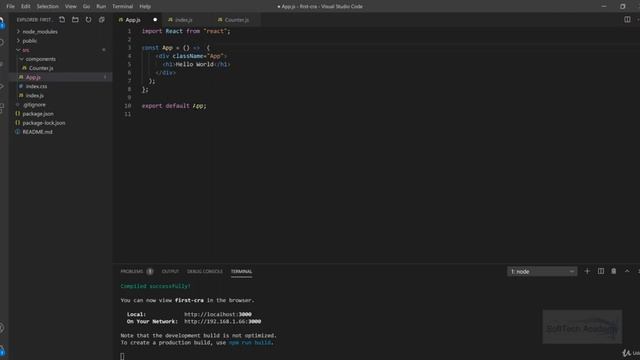Open package.json in the file tree

(38, 114)
